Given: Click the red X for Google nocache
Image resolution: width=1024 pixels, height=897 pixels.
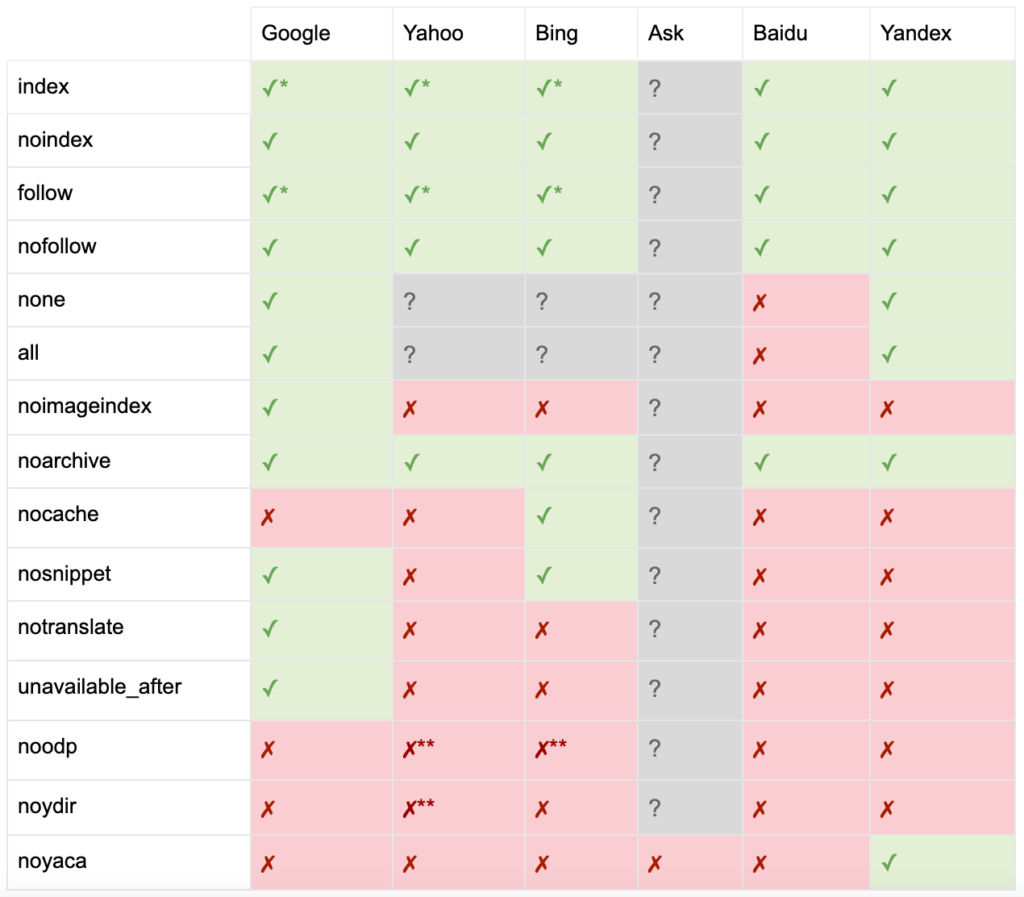Looking at the screenshot, I should 268,517.
